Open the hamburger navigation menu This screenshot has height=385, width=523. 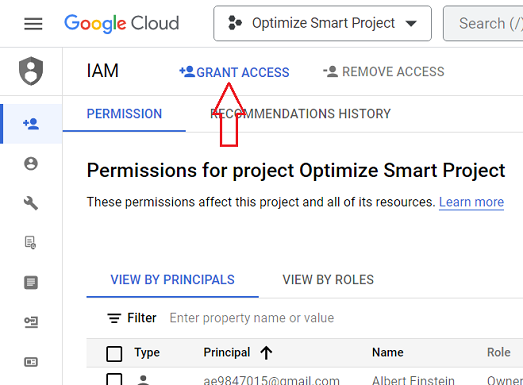[x=33, y=23]
